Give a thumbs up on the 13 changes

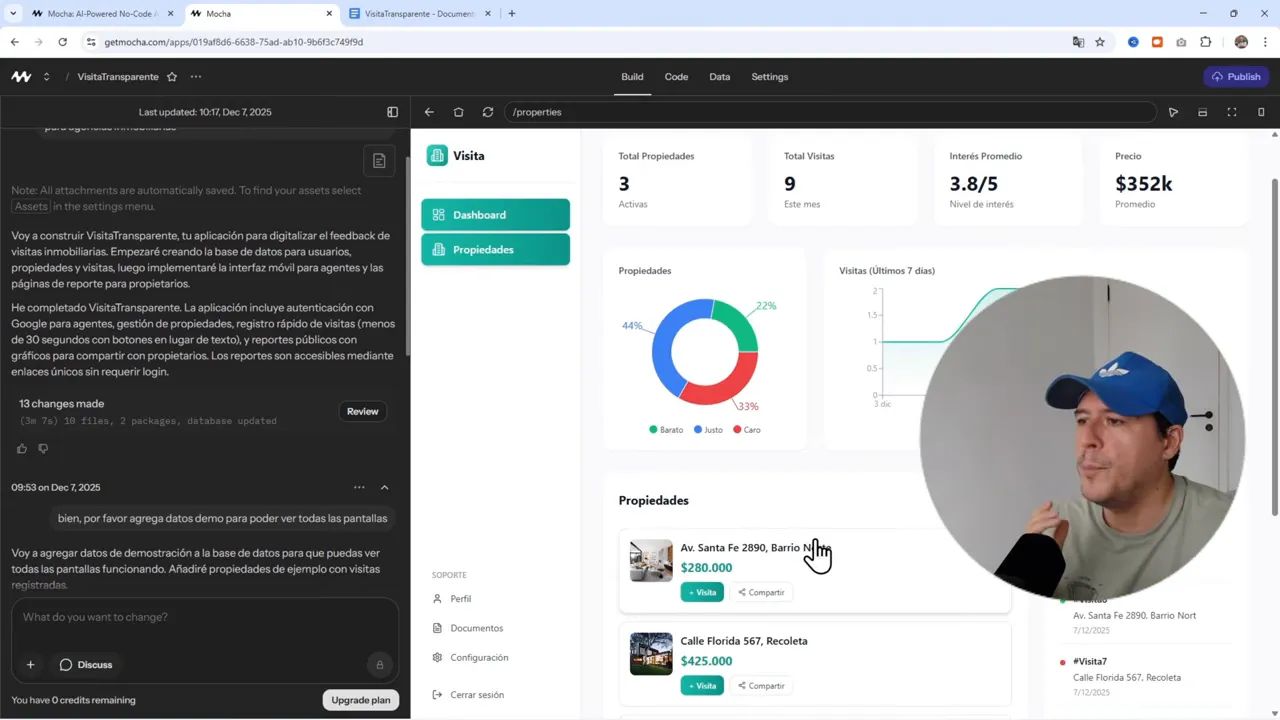tap(21, 448)
